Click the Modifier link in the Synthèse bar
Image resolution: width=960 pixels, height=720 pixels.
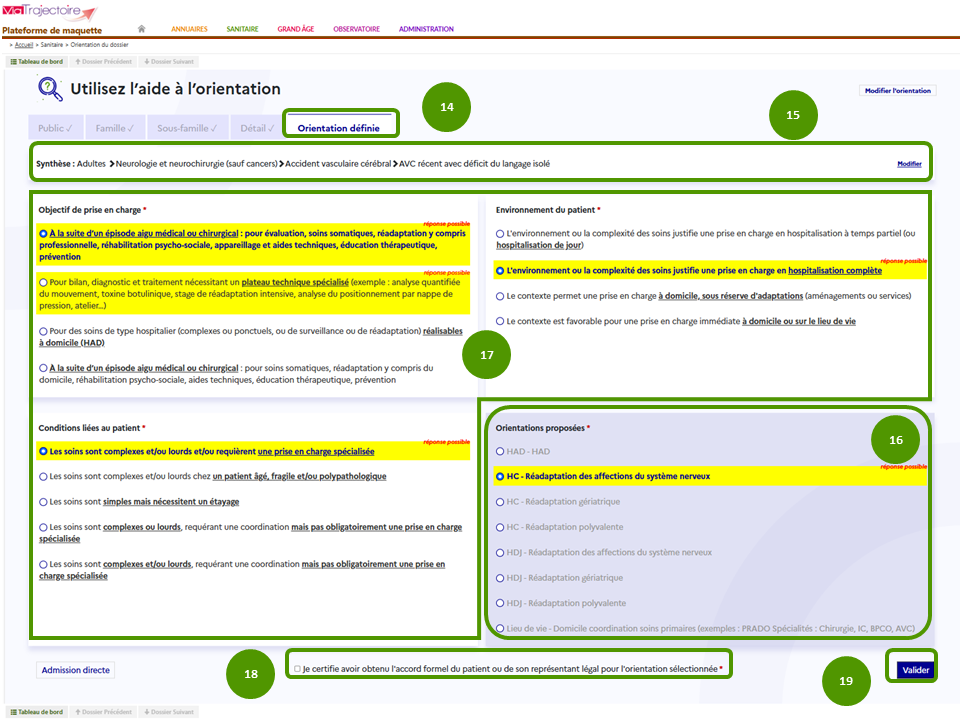[x=909, y=163]
